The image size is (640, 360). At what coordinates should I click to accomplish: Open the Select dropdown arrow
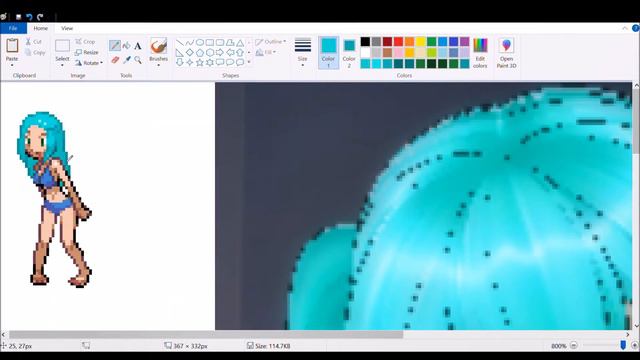(62, 65)
